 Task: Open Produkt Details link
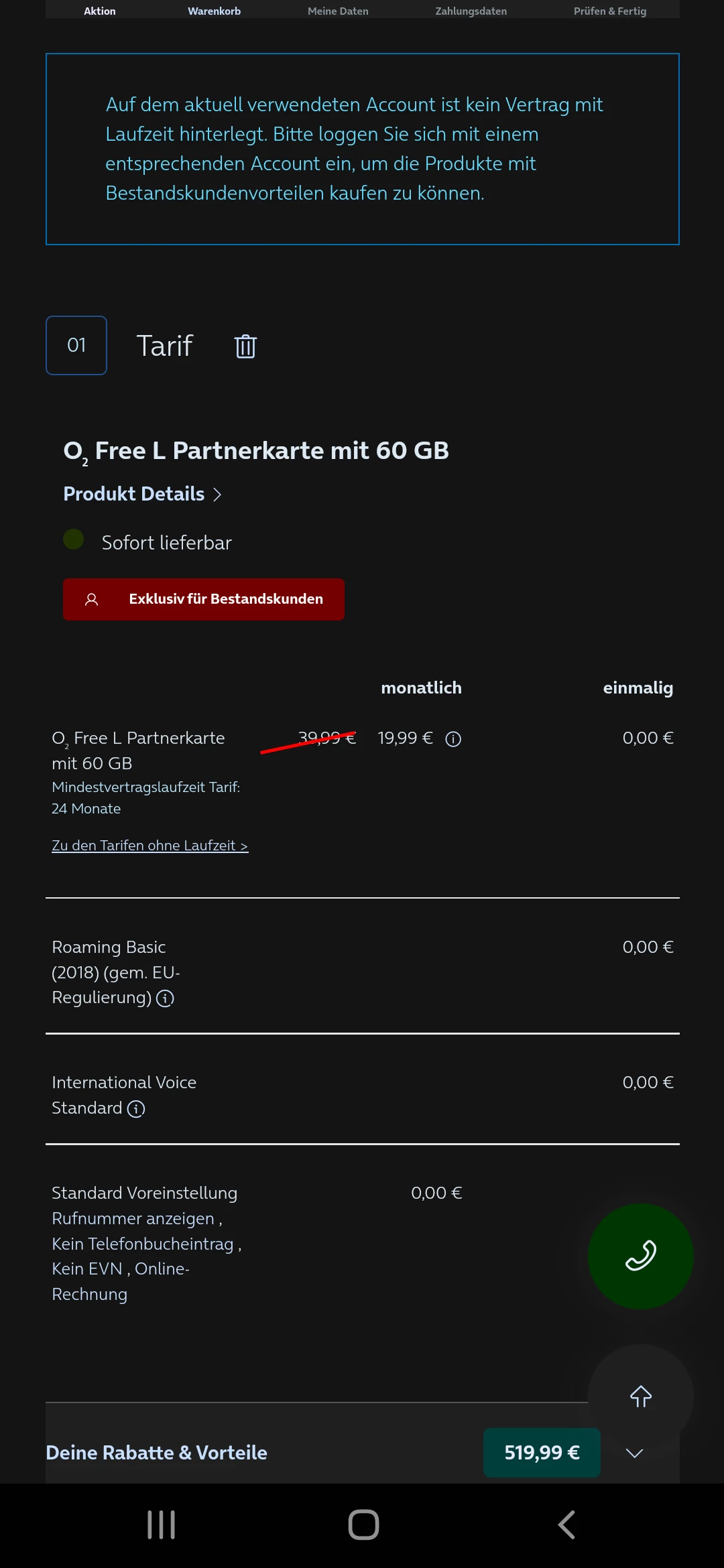click(x=142, y=494)
